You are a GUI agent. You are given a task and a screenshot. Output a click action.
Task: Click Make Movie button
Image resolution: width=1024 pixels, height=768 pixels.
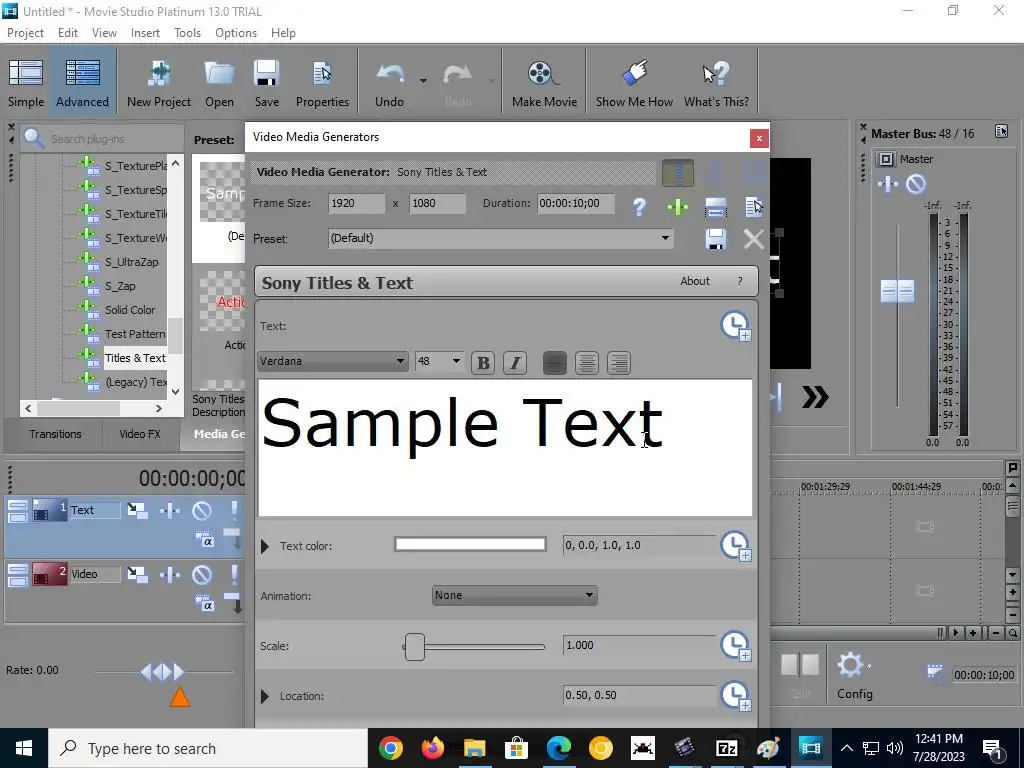[x=544, y=82]
